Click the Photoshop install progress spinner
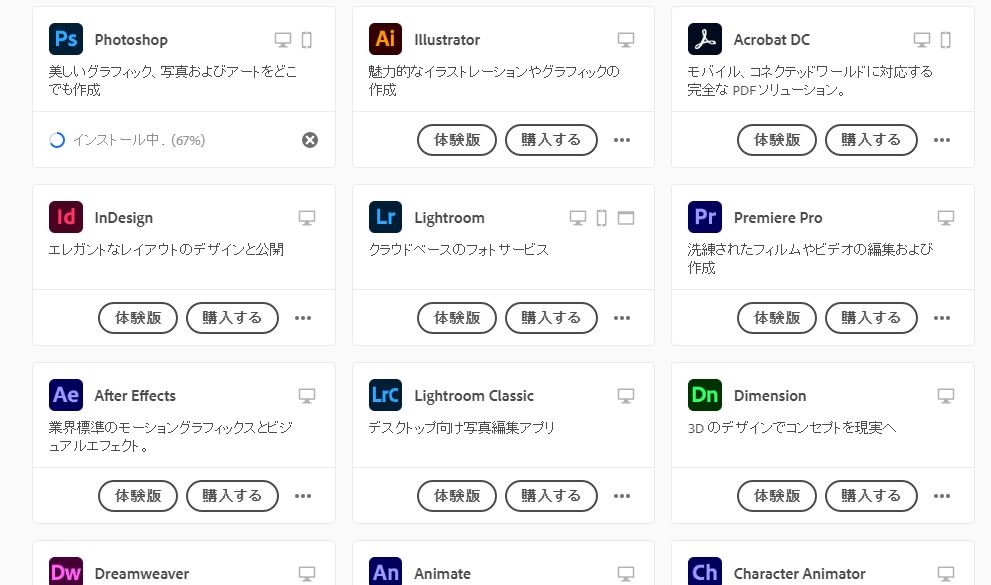This screenshot has height=585, width=991. pos(57,140)
